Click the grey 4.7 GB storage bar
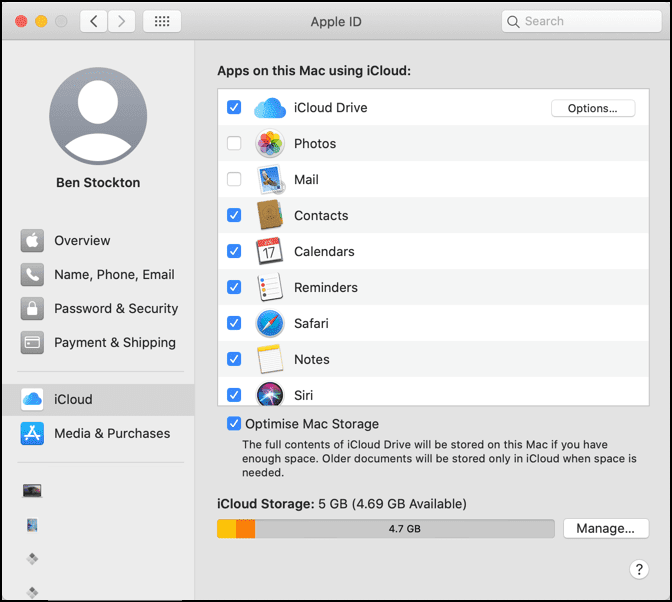The height and width of the screenshot is (602, 672). click(405, 528)
